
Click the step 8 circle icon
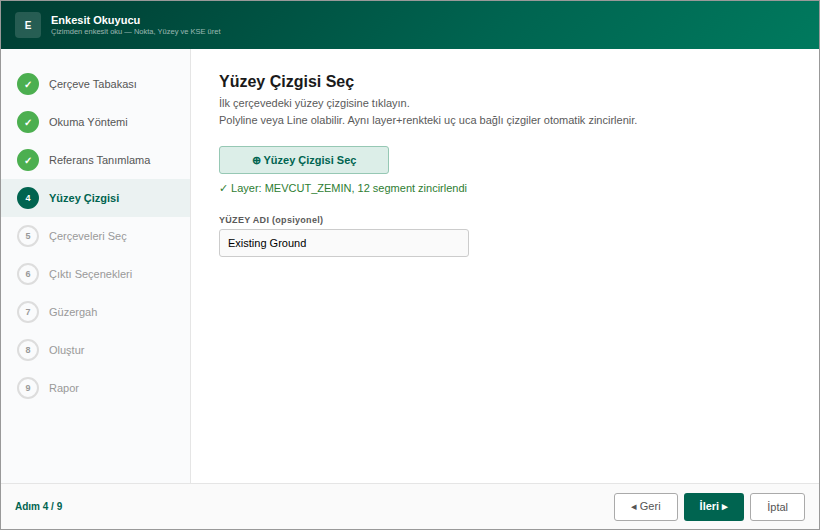pyautogui.click(x=28, y=350)
